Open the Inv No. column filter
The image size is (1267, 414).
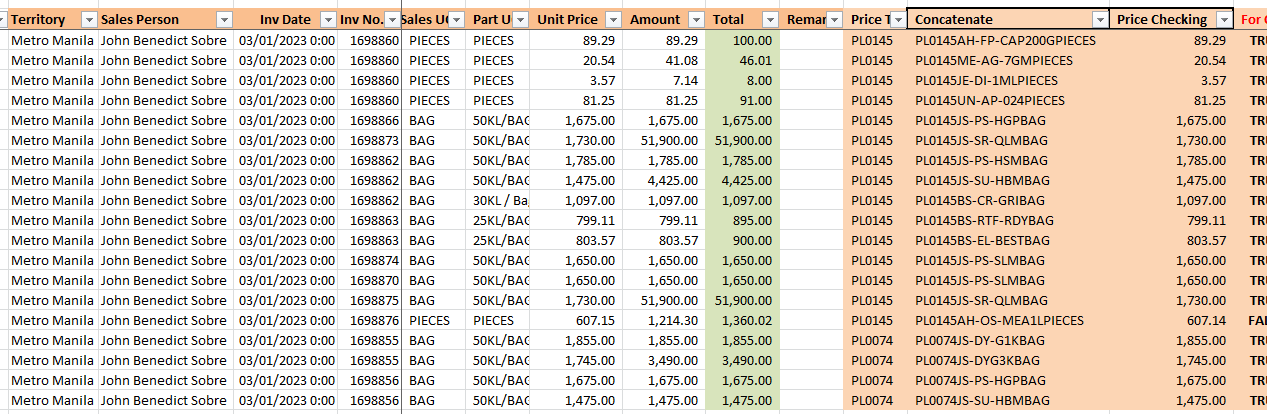391,20
